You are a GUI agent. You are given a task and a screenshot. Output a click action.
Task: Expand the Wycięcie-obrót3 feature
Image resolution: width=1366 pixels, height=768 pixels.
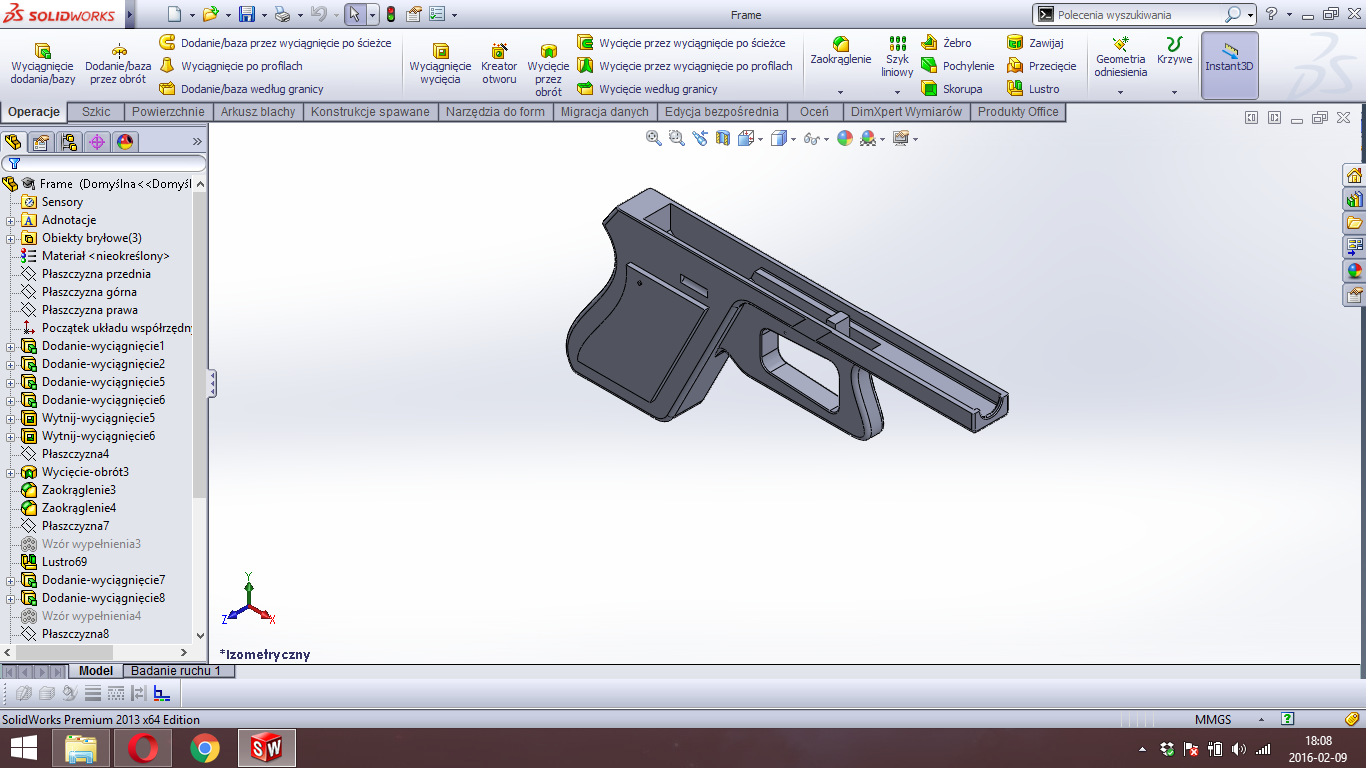pos(10,472)
